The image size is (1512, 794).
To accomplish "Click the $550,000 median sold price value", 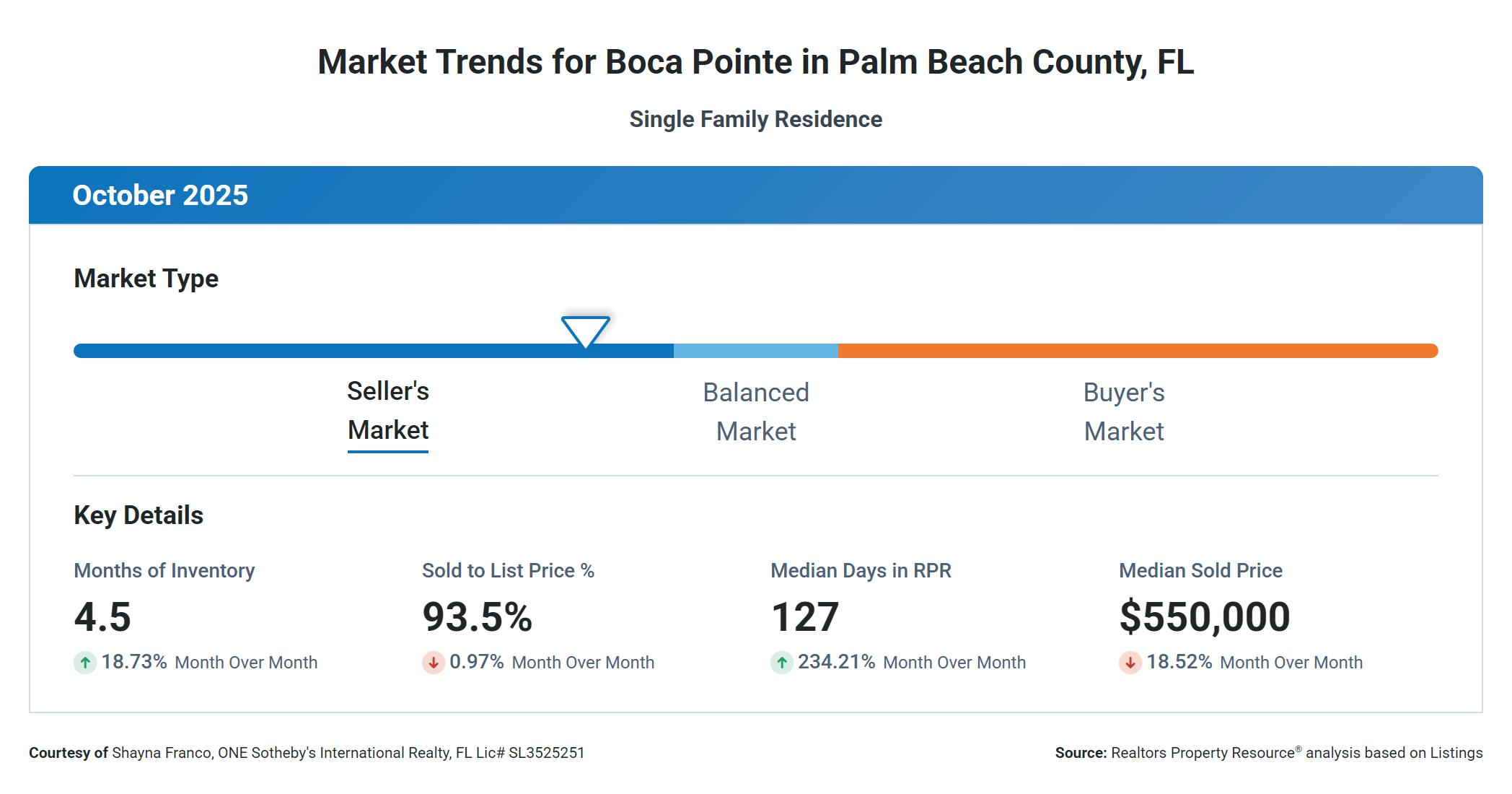I will pos(1205,617).
